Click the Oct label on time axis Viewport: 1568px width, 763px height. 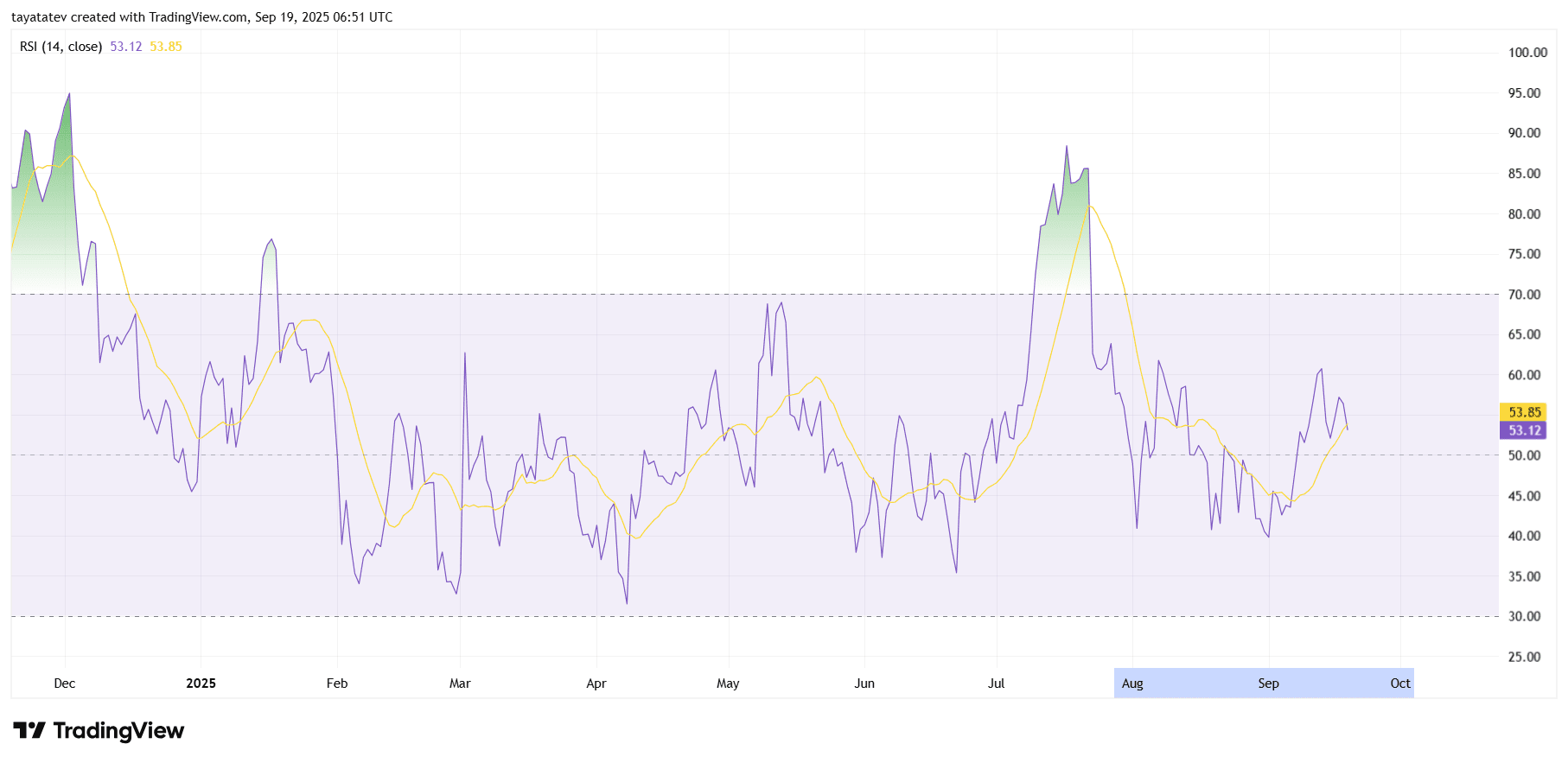[1400, 684]
